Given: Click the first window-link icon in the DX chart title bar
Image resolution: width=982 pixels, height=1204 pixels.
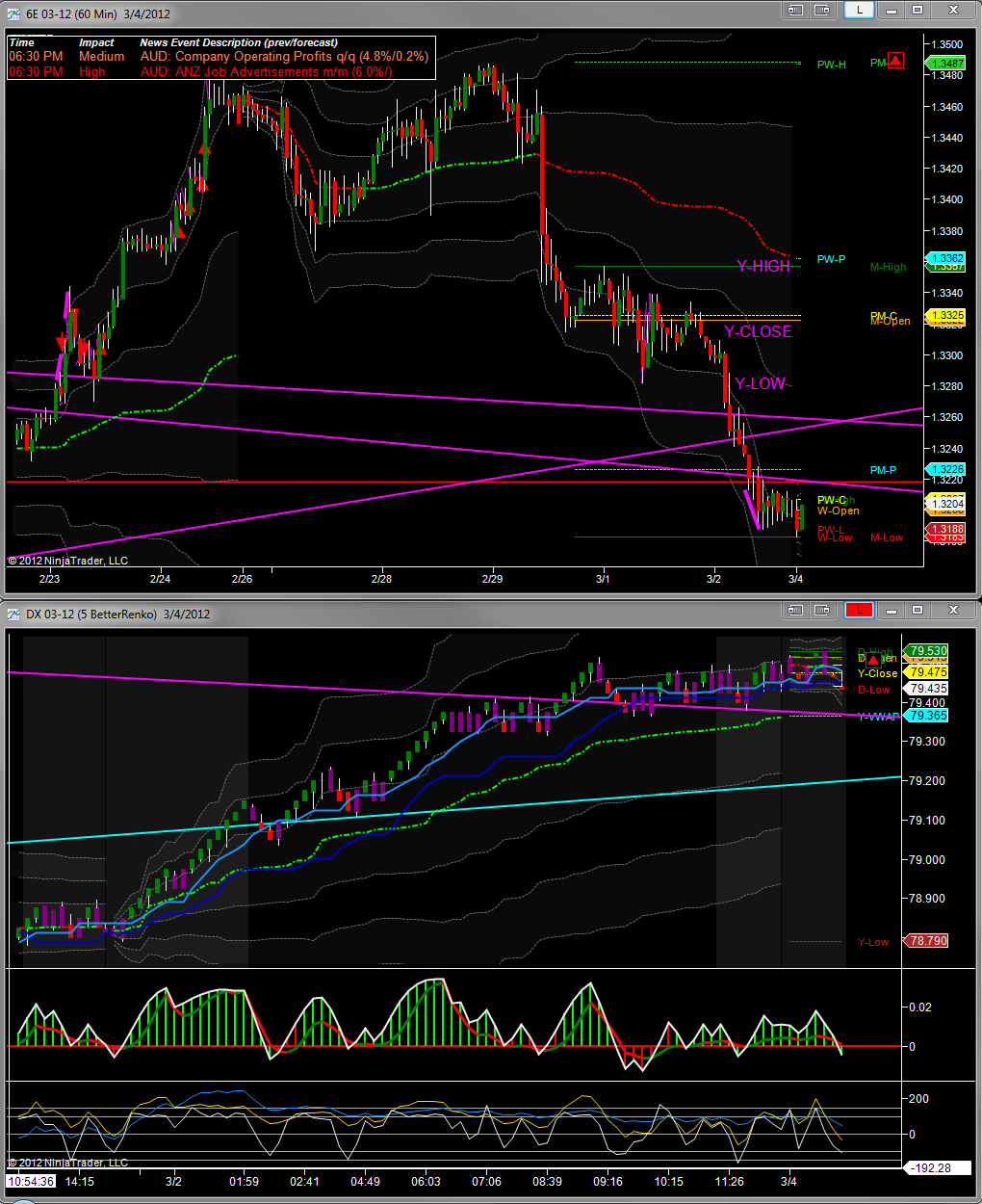Looking at the screenshot, I should tap(795, 610).
